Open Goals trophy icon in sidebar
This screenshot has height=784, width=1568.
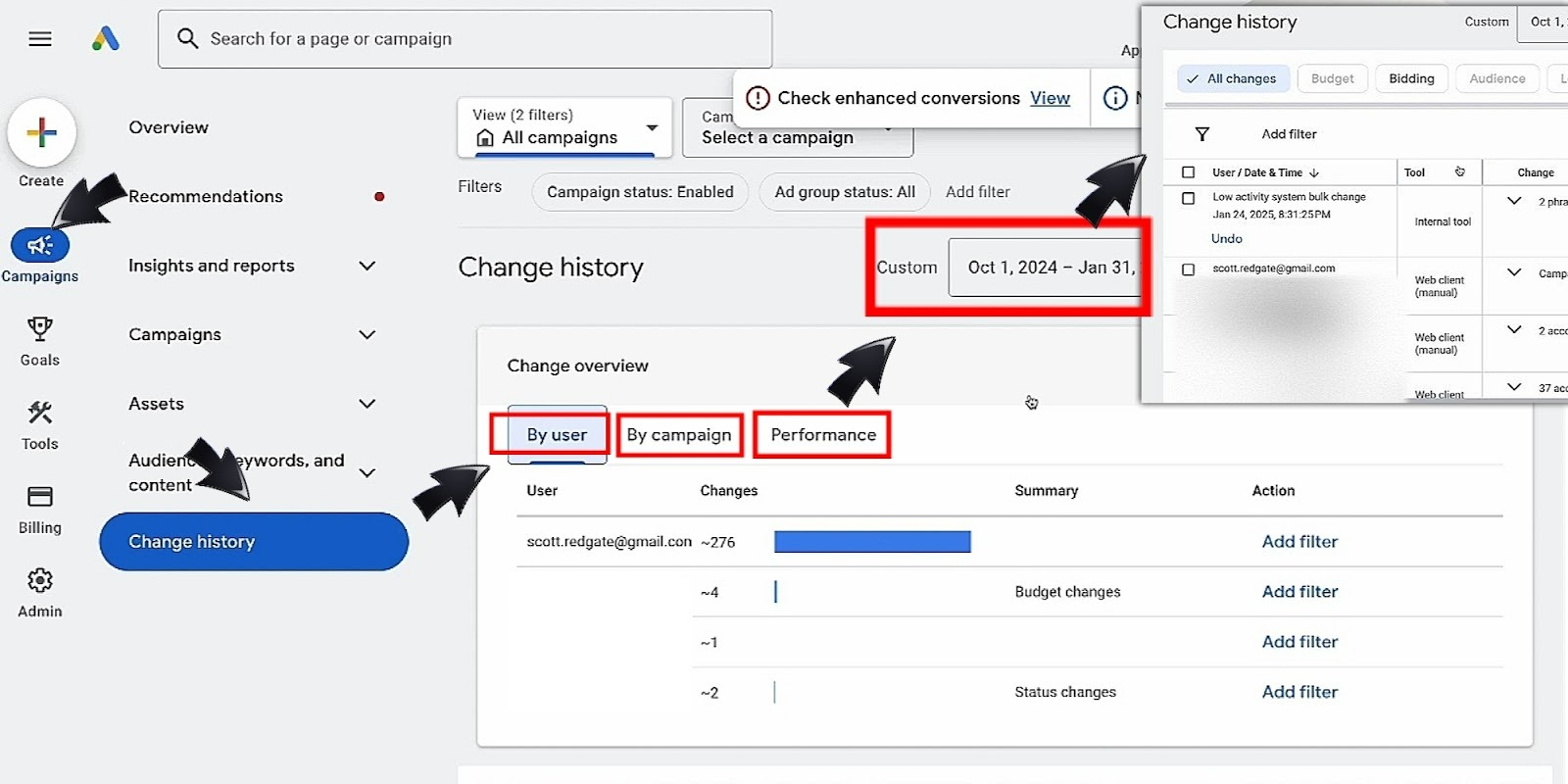click(40, 329)
